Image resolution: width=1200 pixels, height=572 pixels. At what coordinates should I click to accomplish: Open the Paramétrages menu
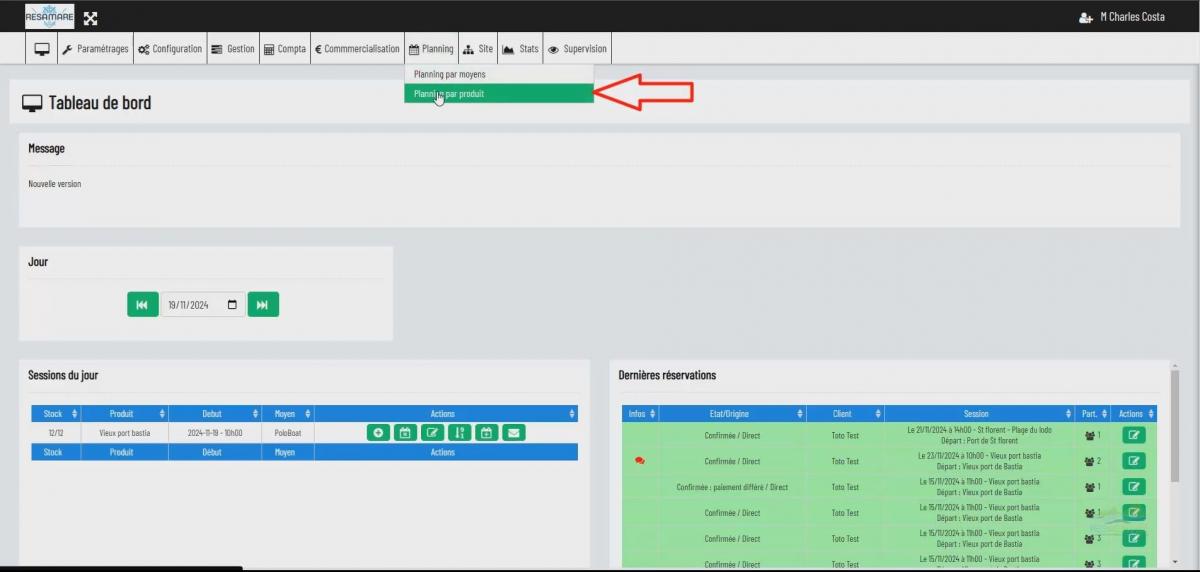(96, 48)
